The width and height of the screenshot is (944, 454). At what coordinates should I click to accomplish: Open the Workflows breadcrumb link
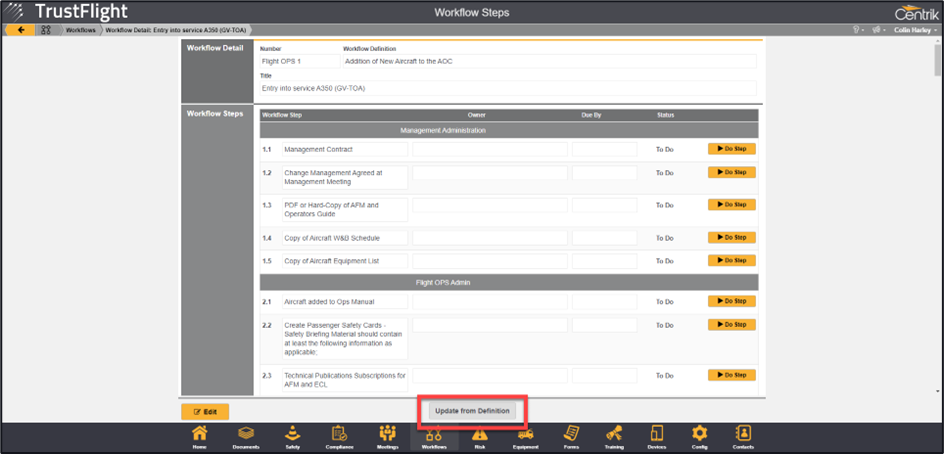pyautogui.click(x=80, y=30)
